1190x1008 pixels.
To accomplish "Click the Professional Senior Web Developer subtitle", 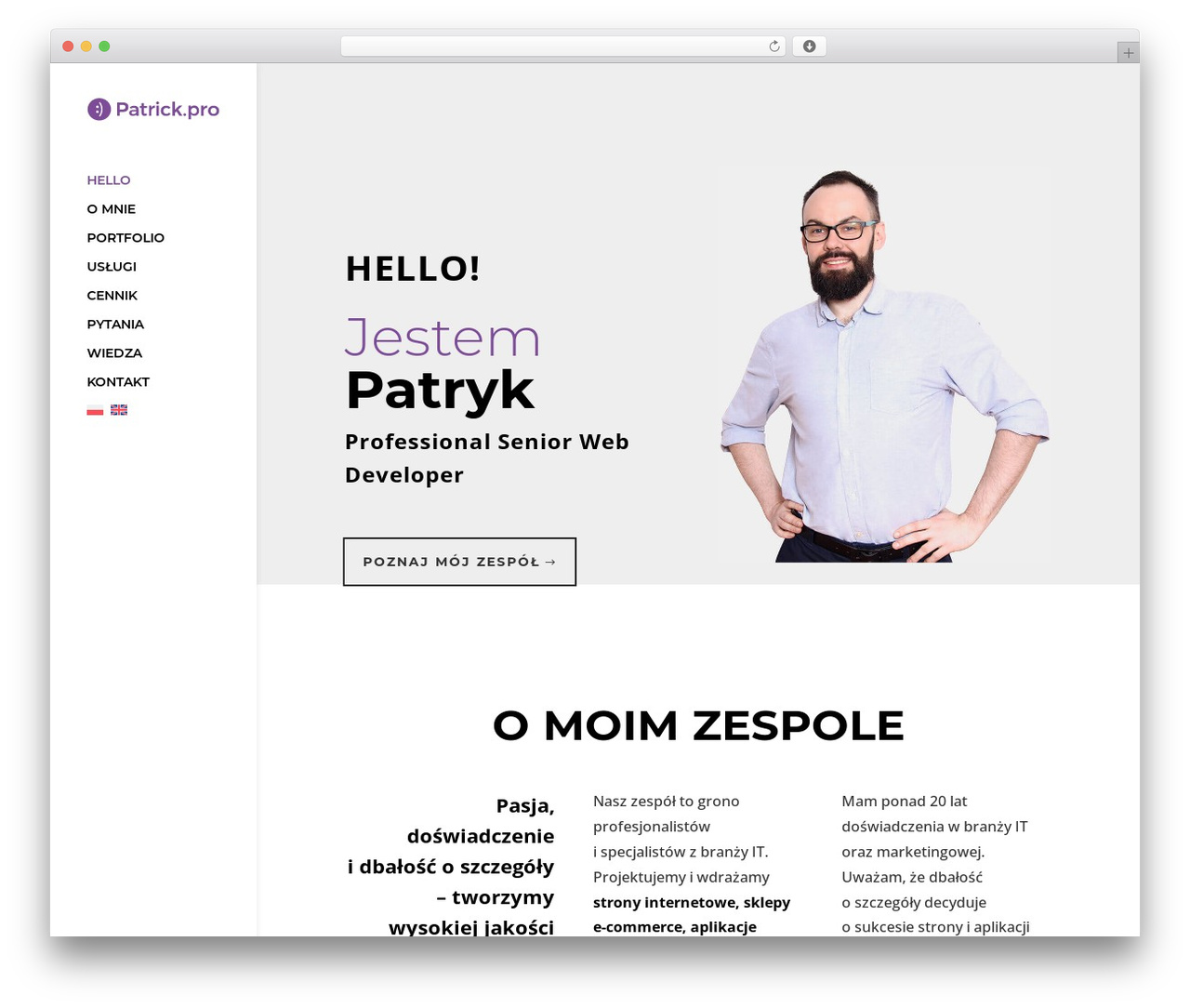I will 487,458.
